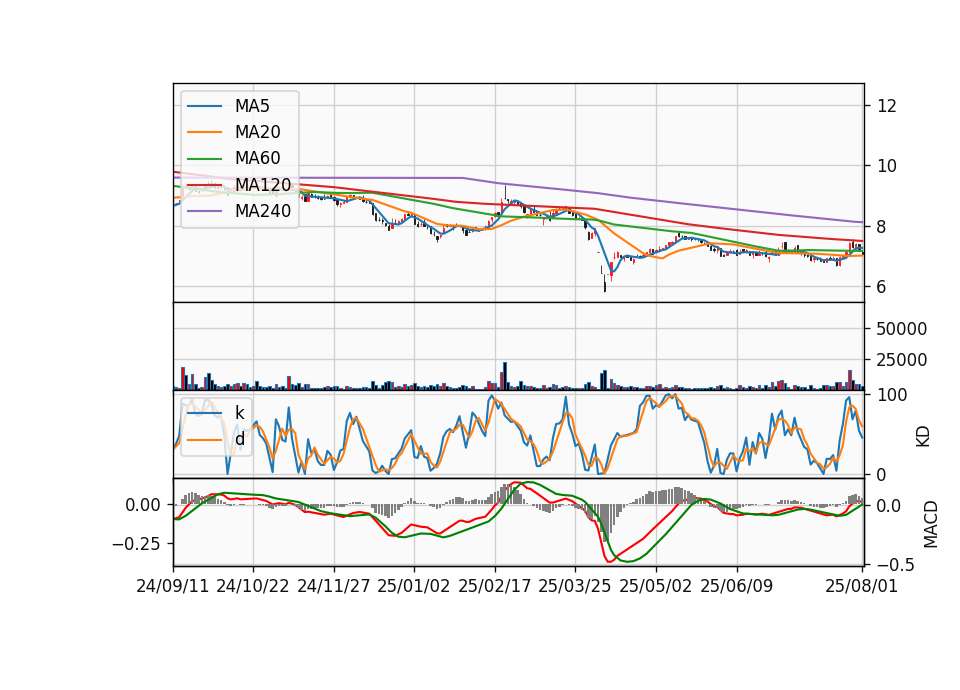
Task: Click the date label 25/01/02
Action: [414, 587]
